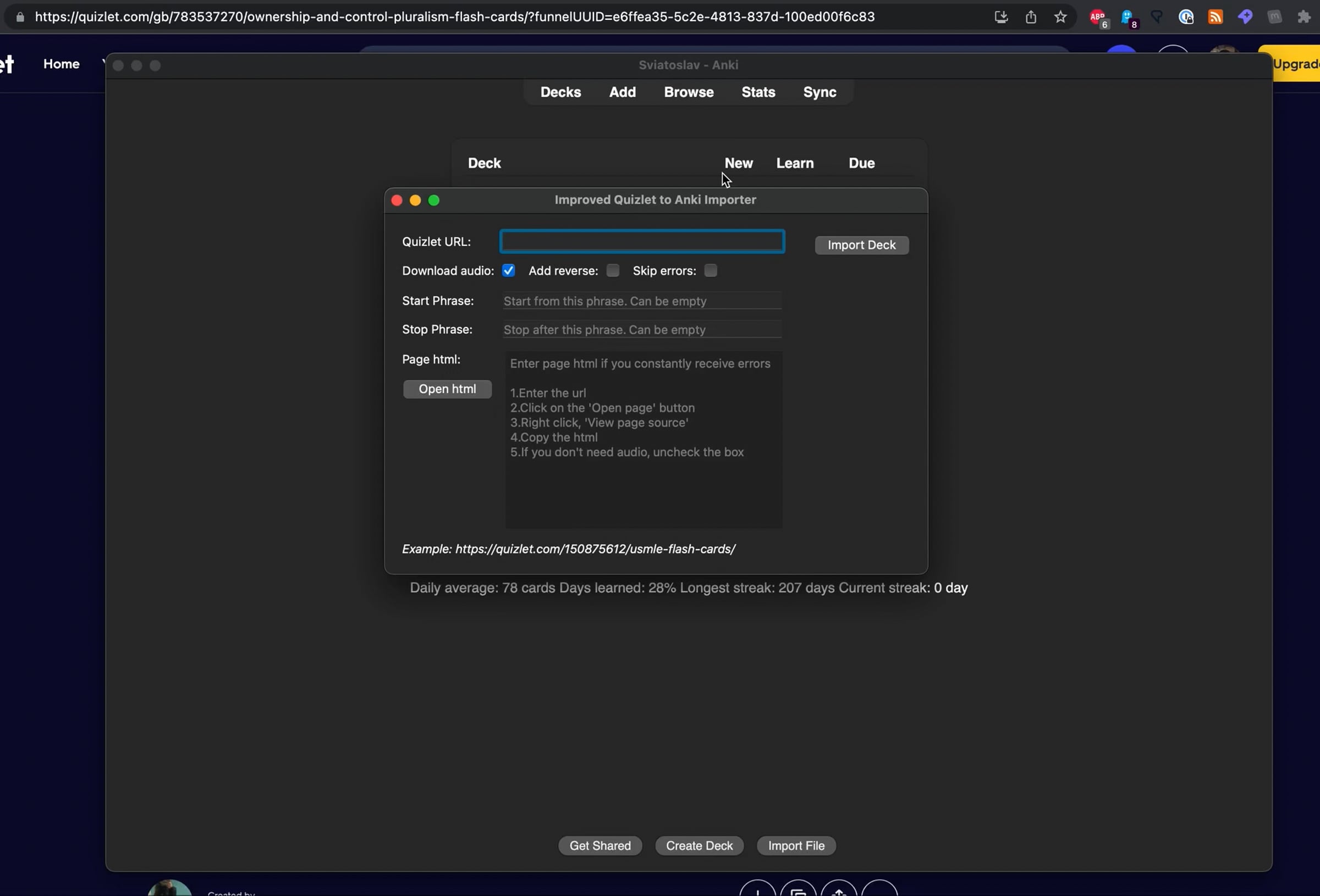Click the lock icon beside the URL

20,17
